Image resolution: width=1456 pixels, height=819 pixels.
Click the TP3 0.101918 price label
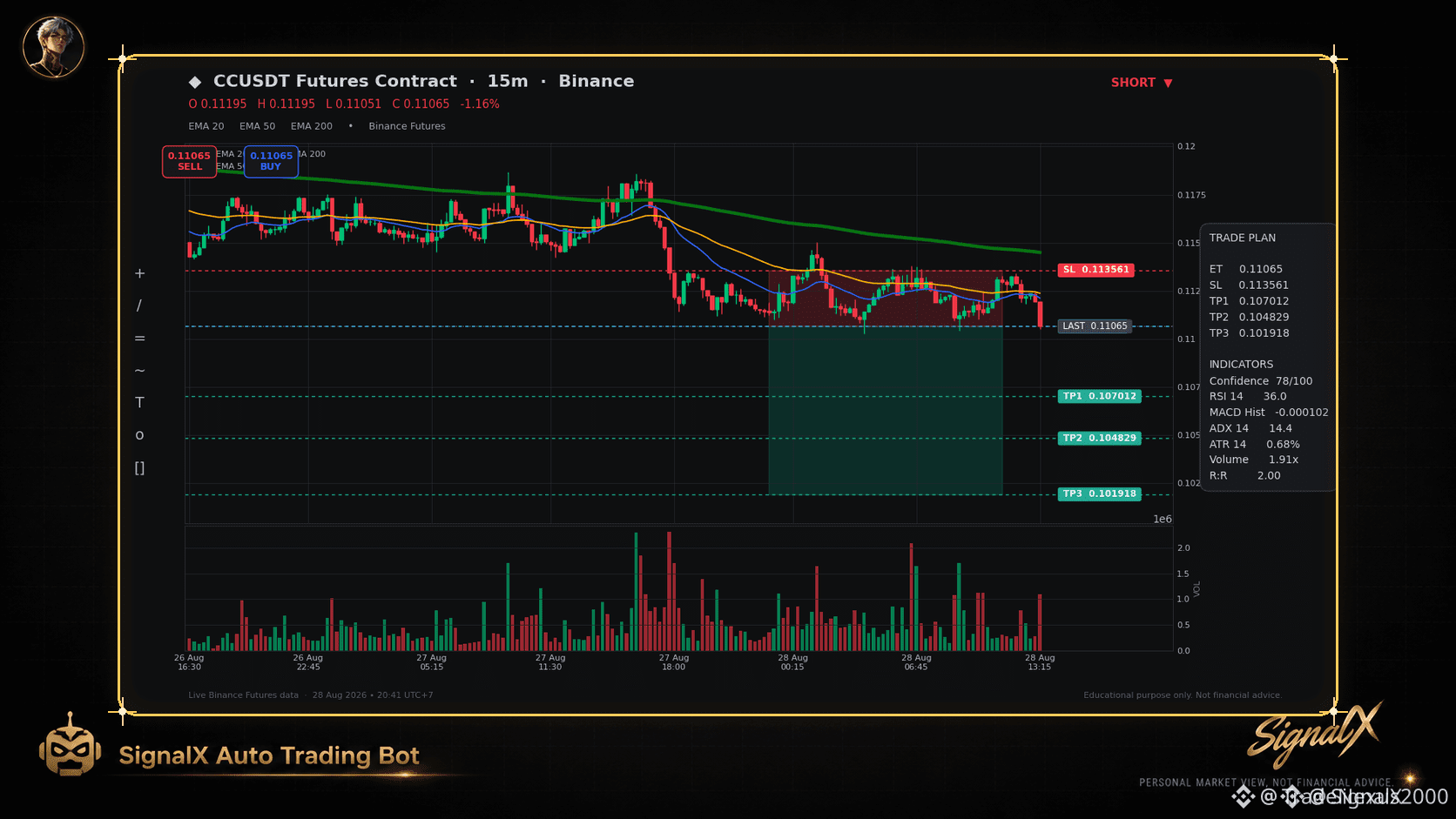(1100, 493)
